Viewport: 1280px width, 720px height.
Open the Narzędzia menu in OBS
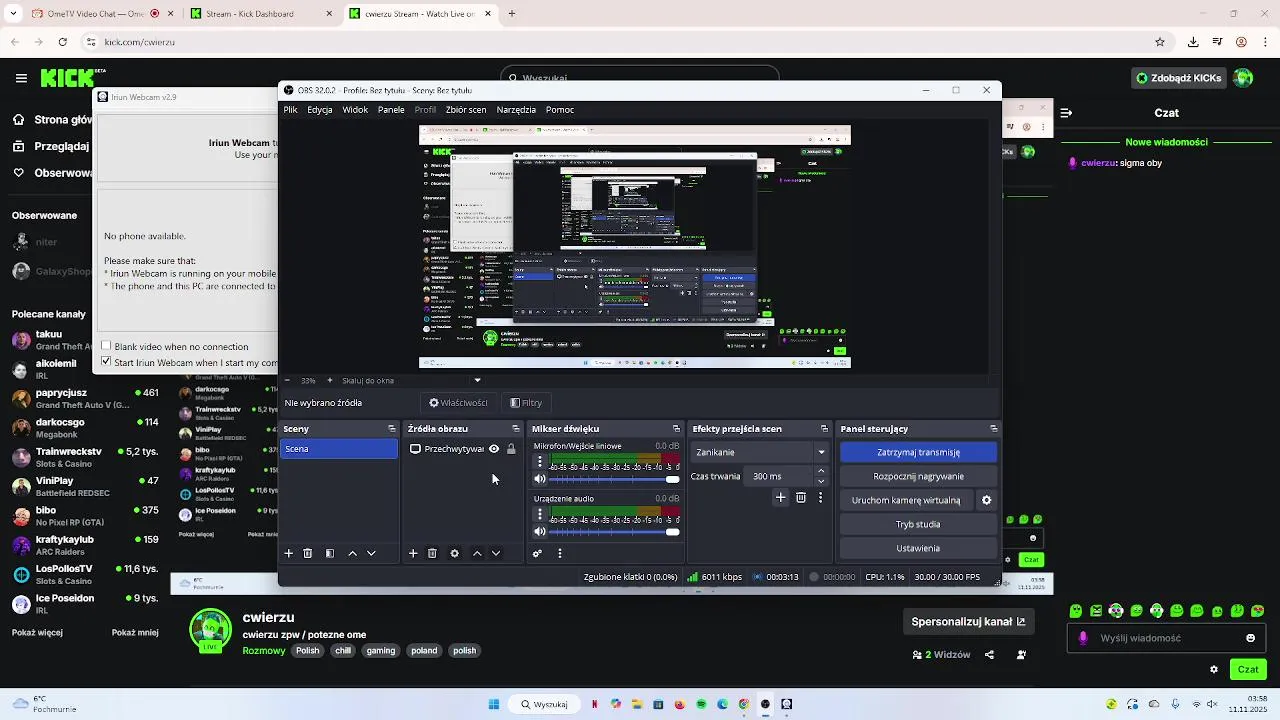[516, 110]
